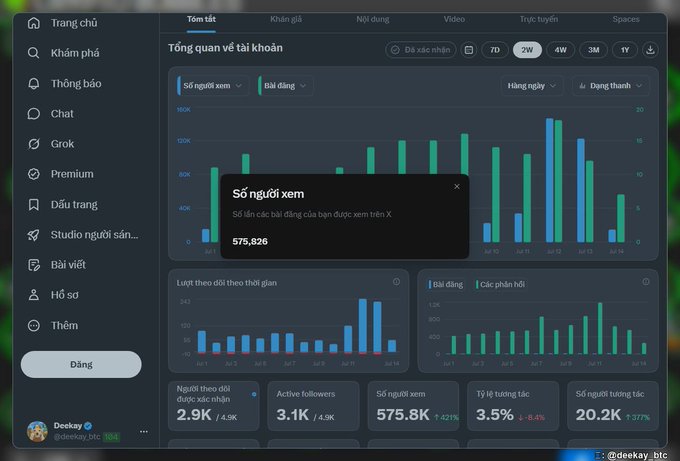The width and height of the screenshot is (680, 461).
Task: Click tallest followers bar in Lượt theo dõi chart
Action: 363,326
